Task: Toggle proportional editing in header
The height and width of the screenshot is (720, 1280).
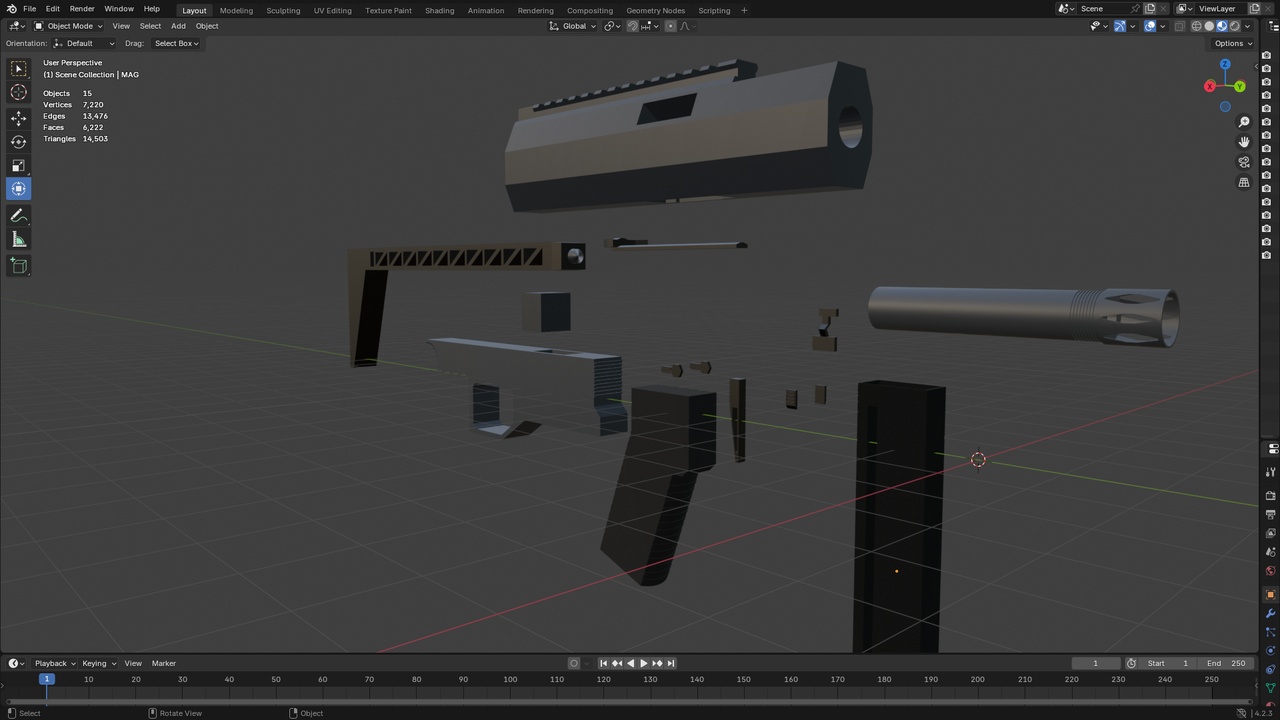Action: click(671, 26)
